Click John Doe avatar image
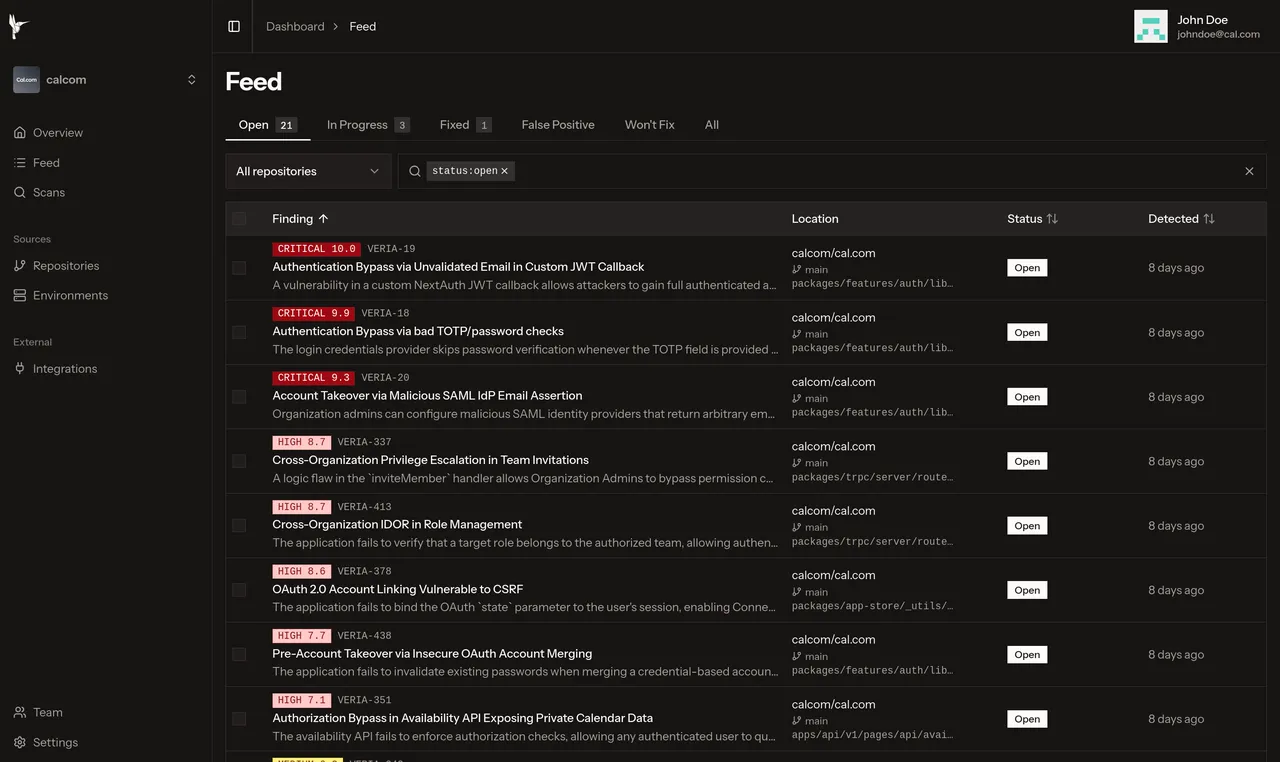 pyautogui.click(x=1151, y=27)
